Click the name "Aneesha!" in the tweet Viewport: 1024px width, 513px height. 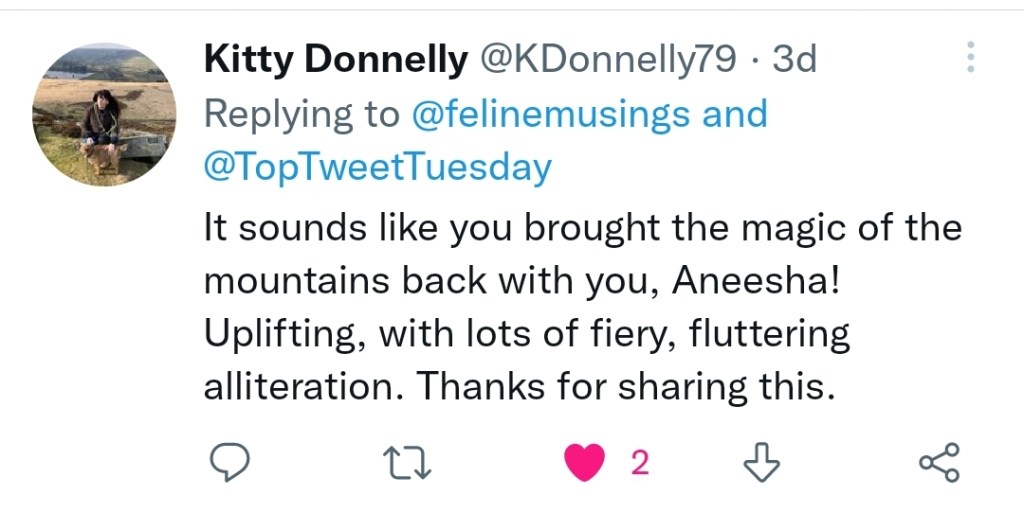point(757,281)
